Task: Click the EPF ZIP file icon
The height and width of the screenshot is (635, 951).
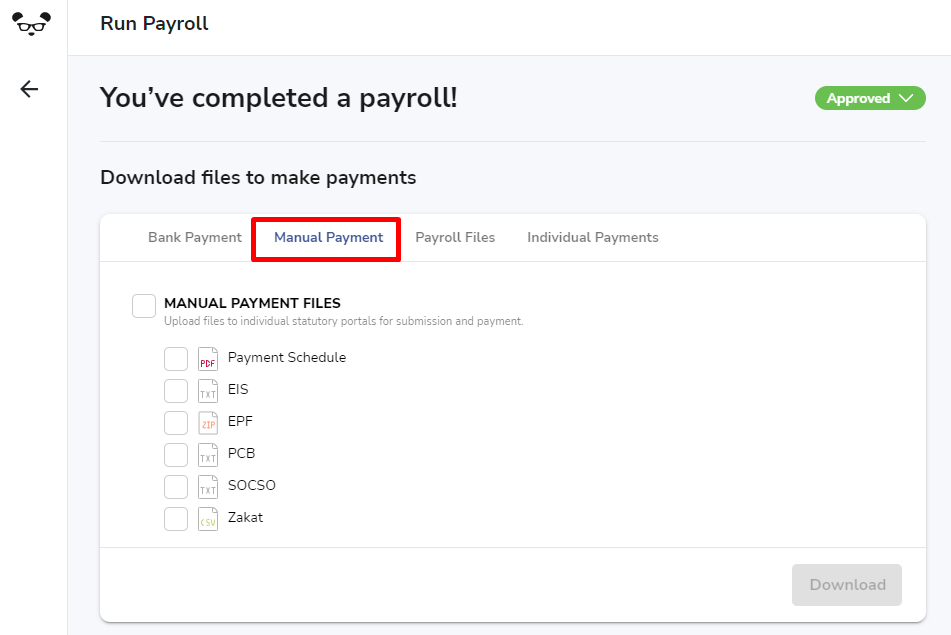Action: tap(207, 423)
